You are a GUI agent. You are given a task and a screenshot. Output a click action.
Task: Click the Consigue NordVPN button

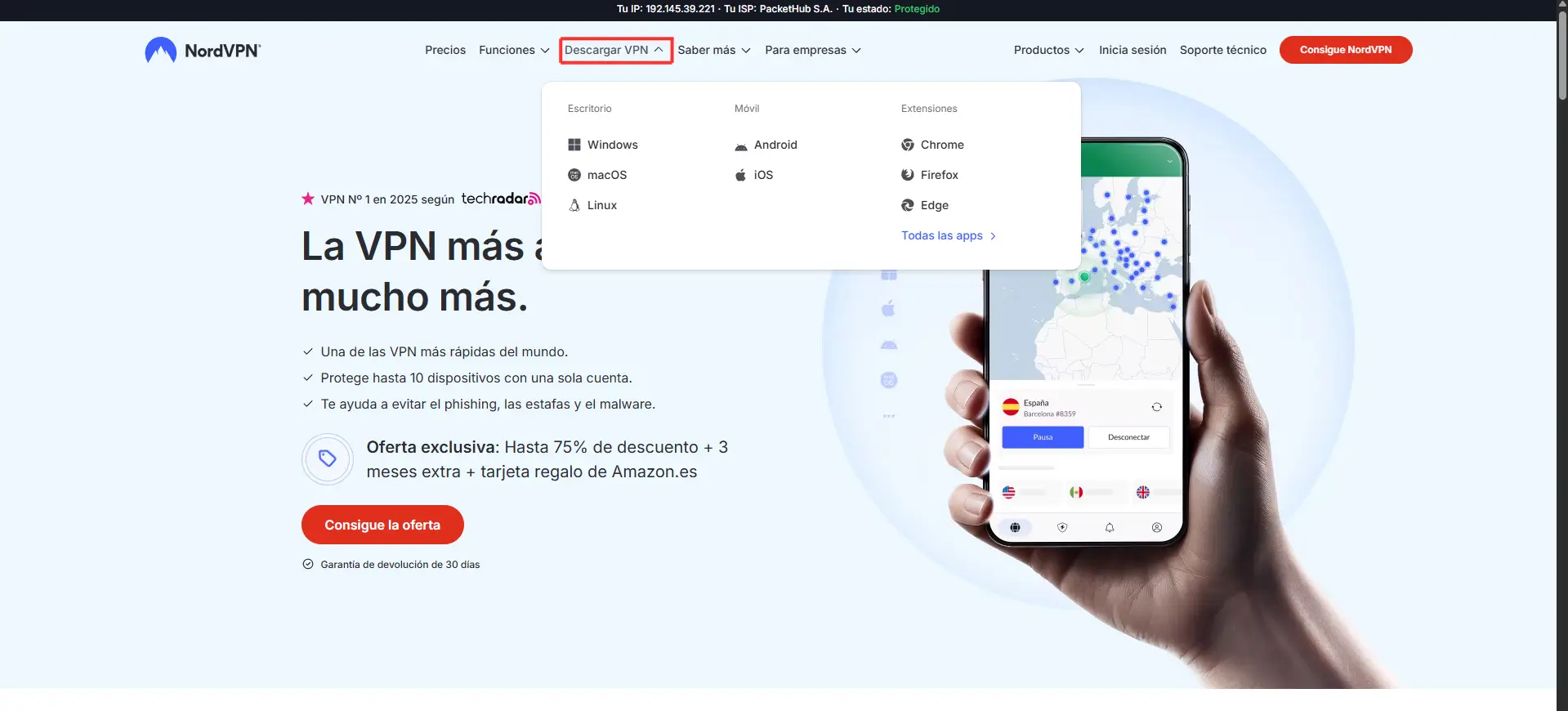pyautogui.click(x=1346, y=50)
